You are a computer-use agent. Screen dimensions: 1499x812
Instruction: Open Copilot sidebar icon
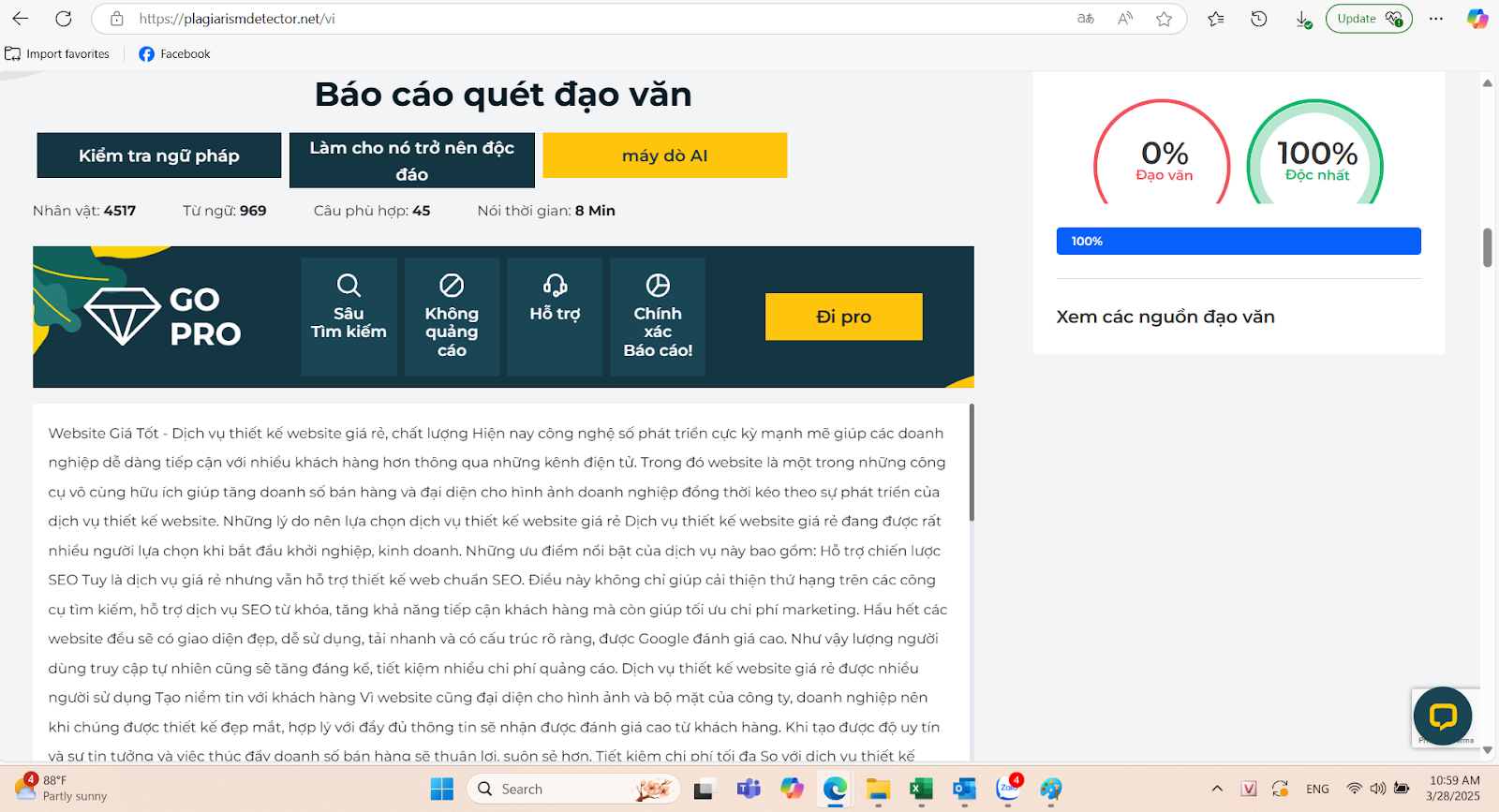1477,19
